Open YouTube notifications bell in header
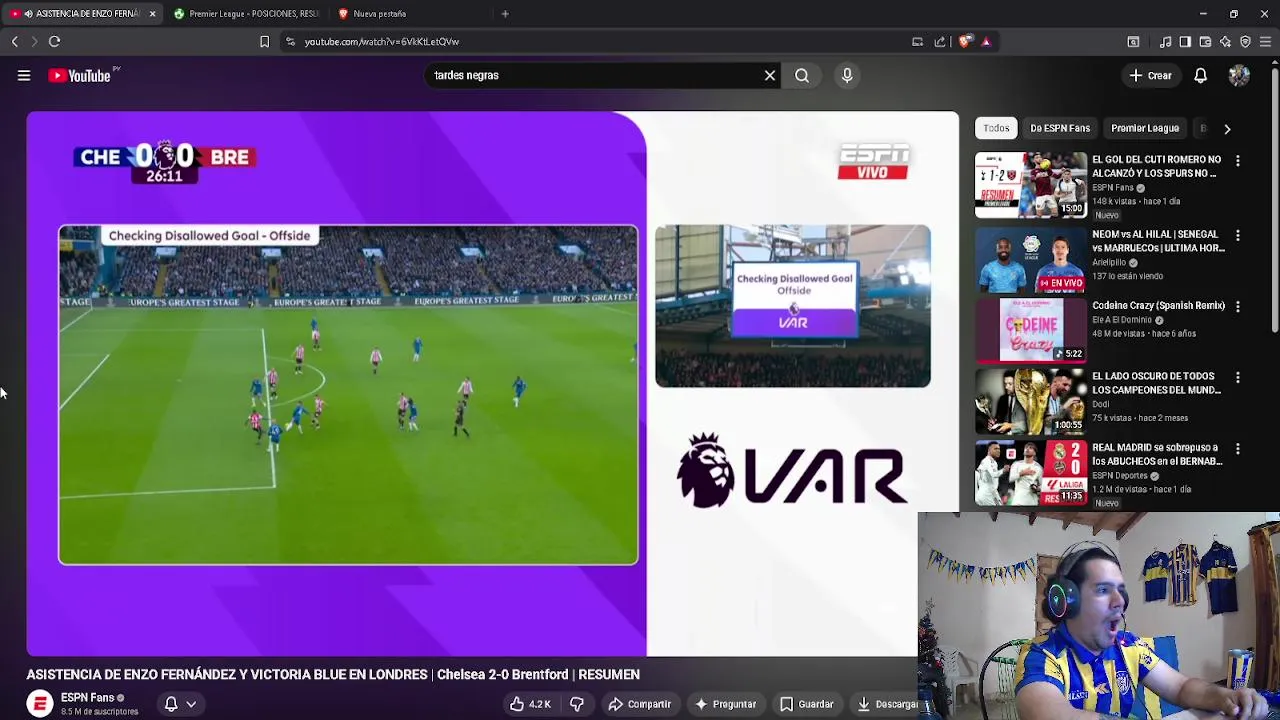 pos(1201,75)
